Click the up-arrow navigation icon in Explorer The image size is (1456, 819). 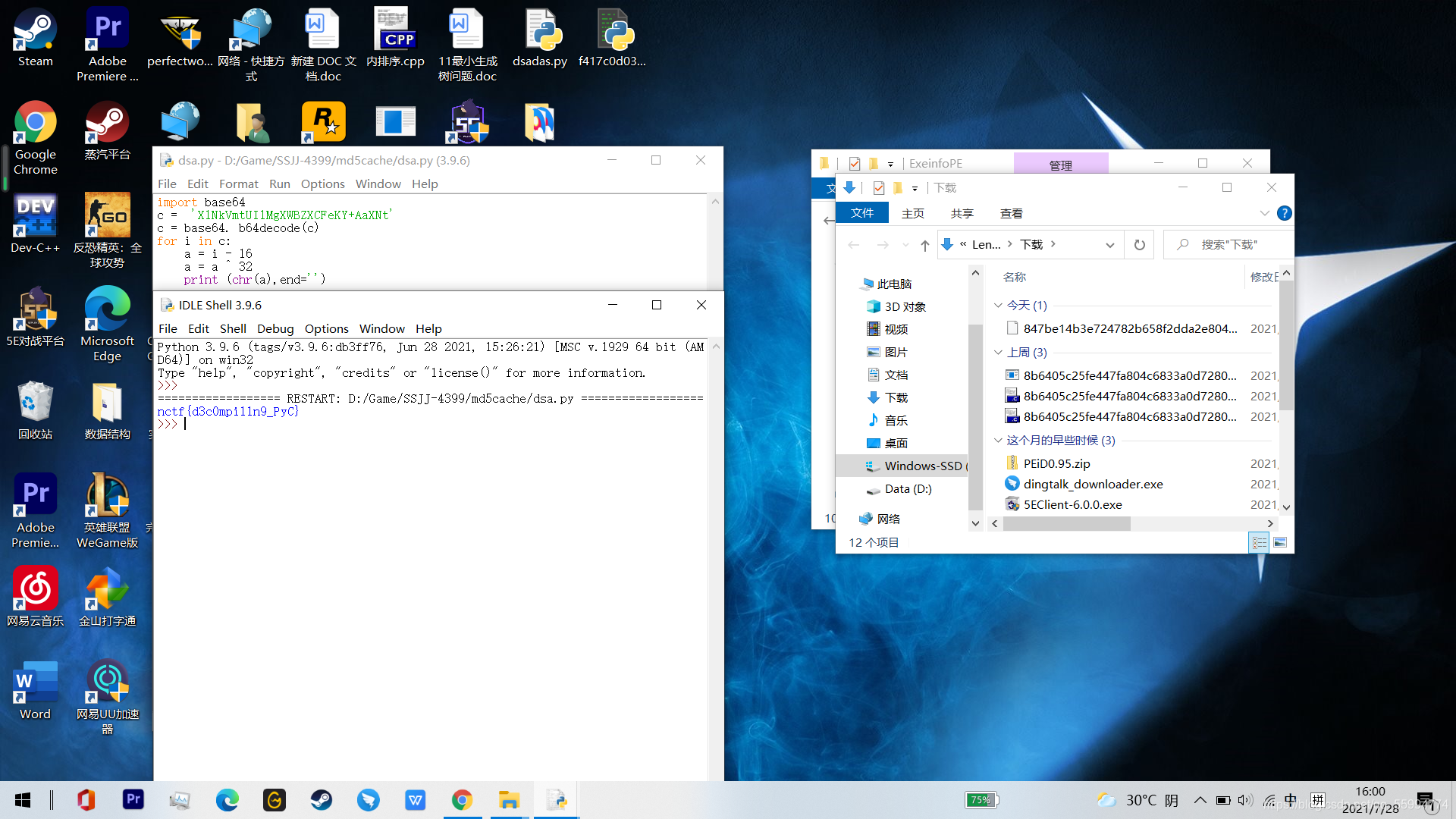click(x=925, y=245)
